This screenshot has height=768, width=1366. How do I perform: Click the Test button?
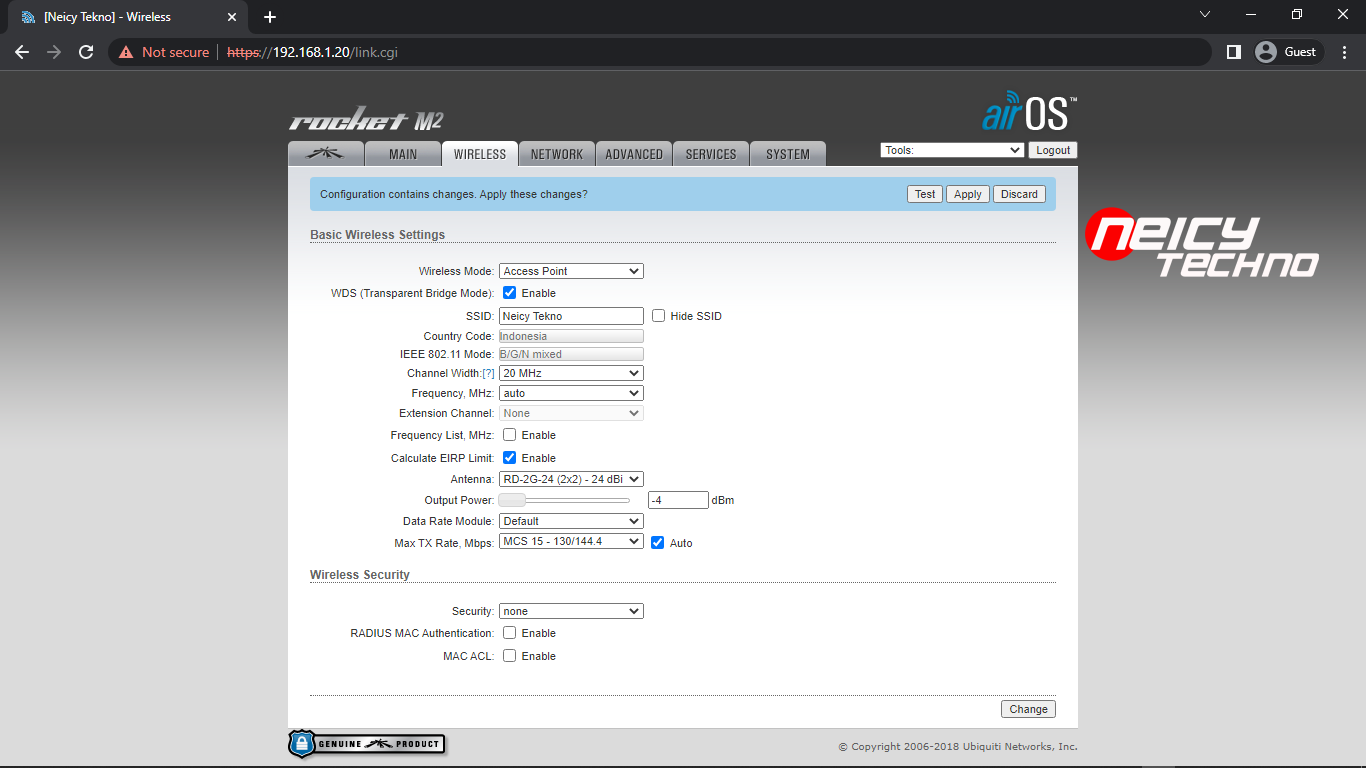click(925, 194)
